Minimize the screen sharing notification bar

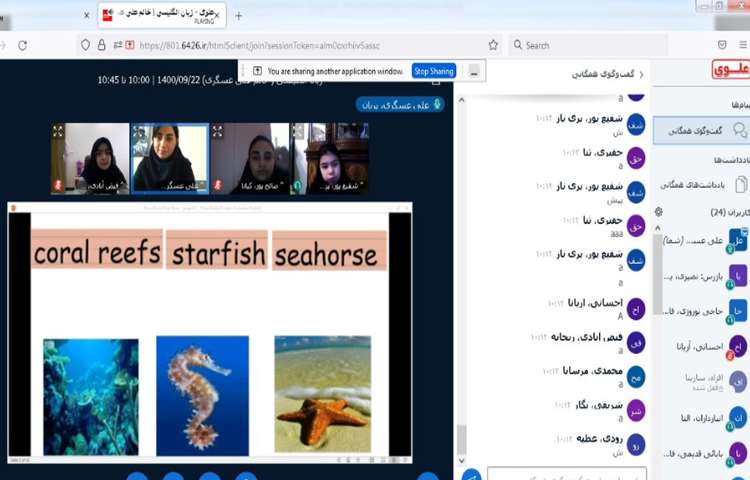coord(473,71)
